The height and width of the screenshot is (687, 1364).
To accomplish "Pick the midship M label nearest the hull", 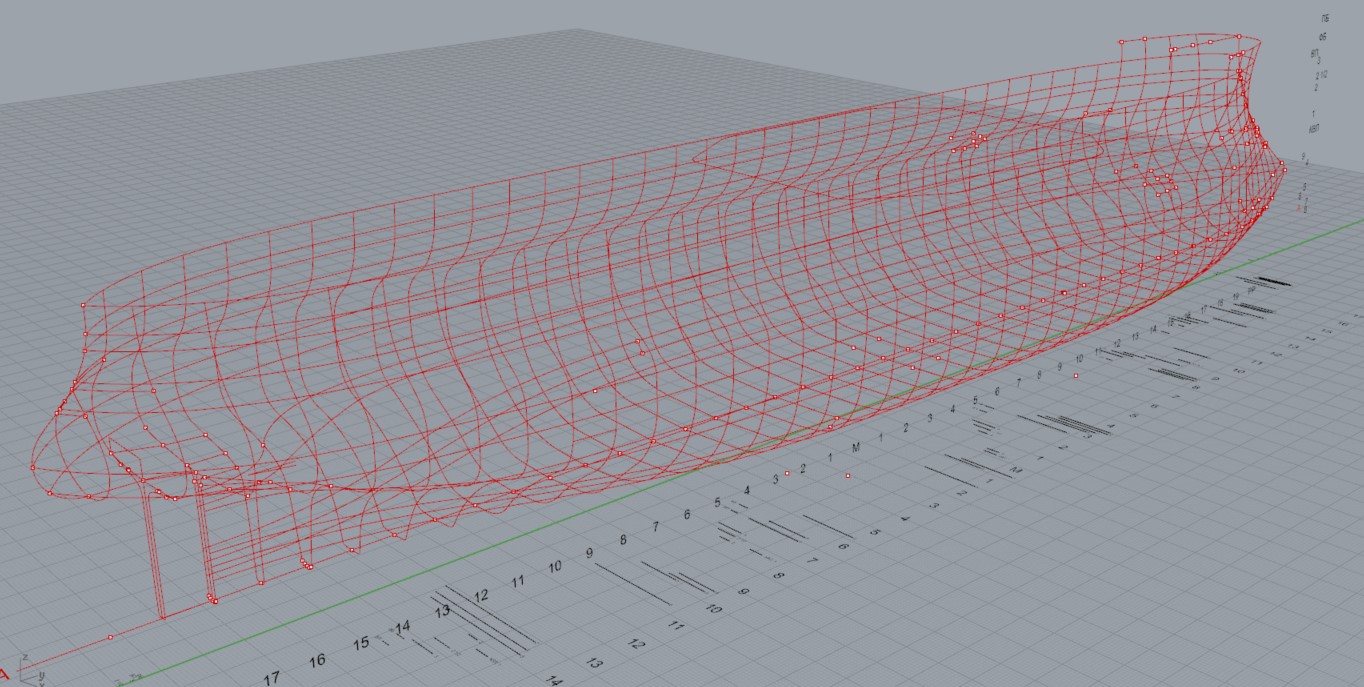I will [x=856, y=448].
